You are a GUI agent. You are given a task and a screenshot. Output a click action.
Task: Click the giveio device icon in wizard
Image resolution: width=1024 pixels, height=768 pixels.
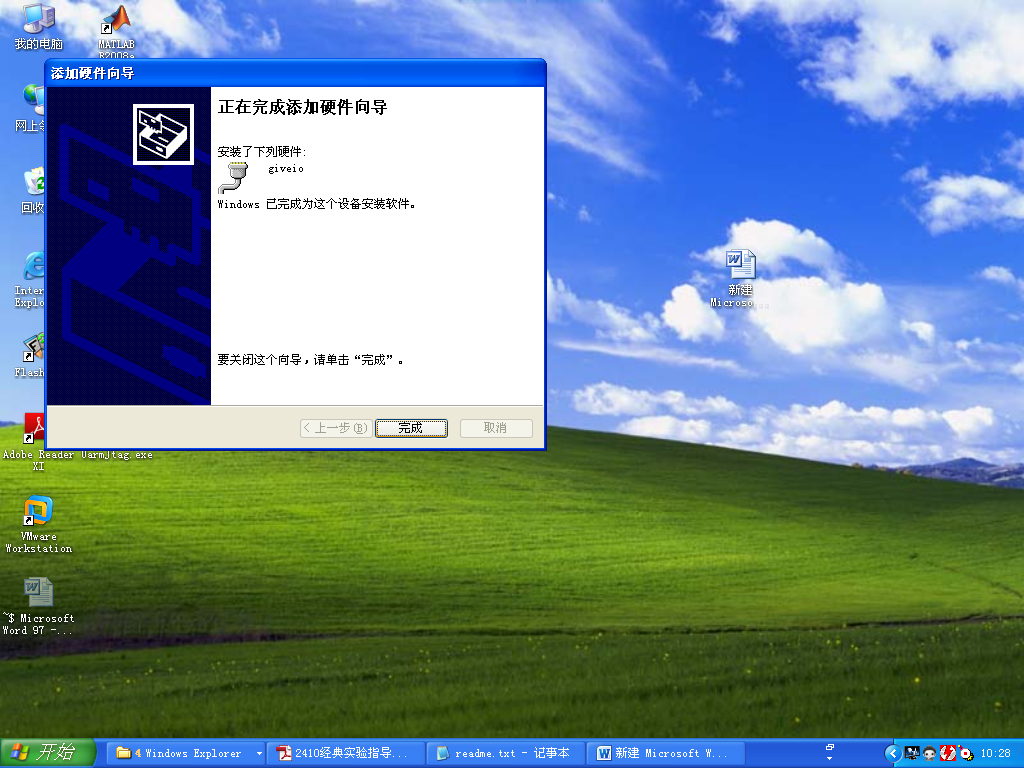[x=234, y=177]
